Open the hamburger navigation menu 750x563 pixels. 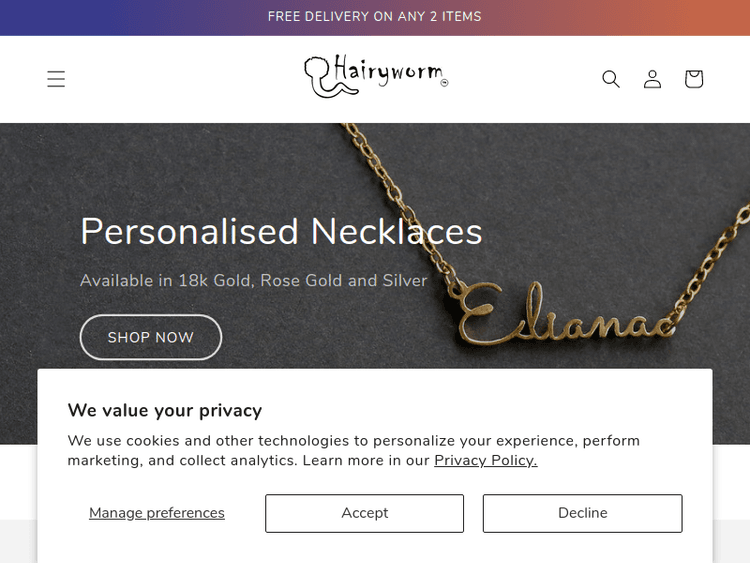56,79
